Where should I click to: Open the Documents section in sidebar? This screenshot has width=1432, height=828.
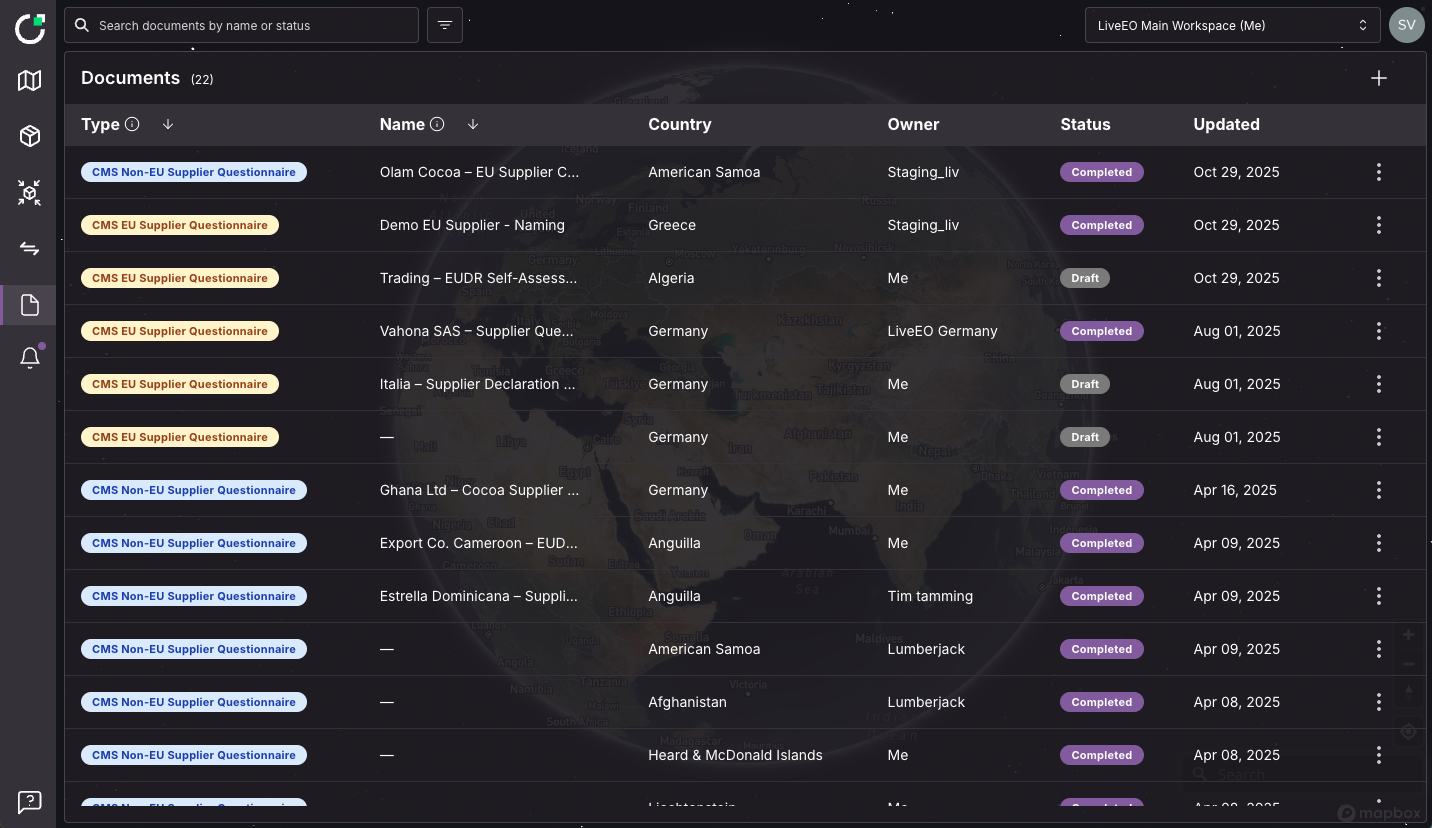tap(30, 305)
